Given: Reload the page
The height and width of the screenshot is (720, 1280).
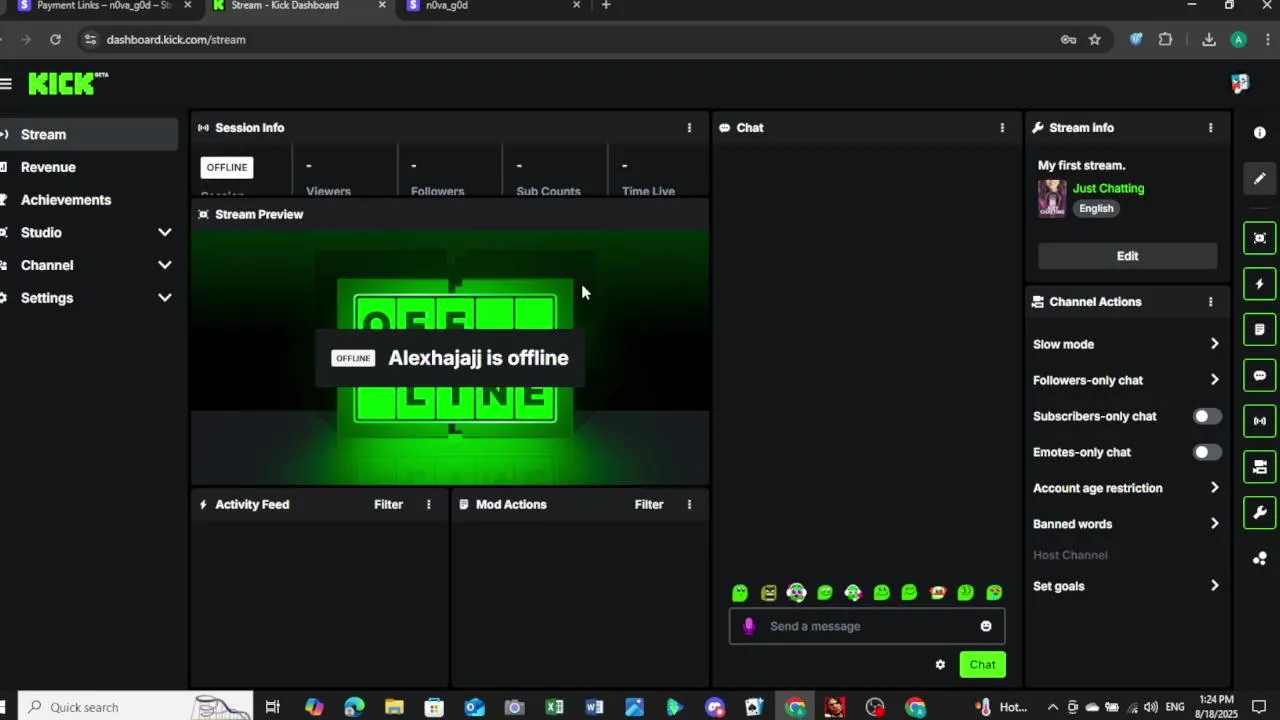Looking at the screenshot, I should 56,40.
